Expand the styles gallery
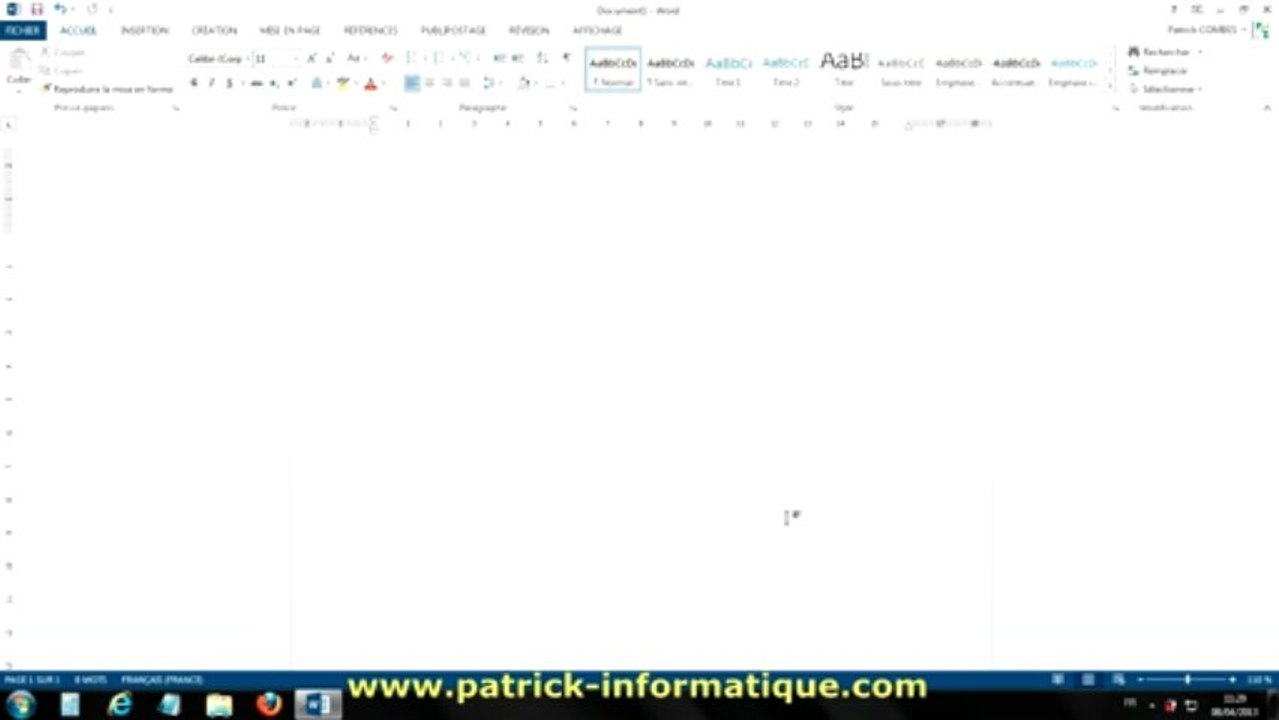Viewport: 1279px width, 720px height. pyautogui.click(x=1109, y=86)
